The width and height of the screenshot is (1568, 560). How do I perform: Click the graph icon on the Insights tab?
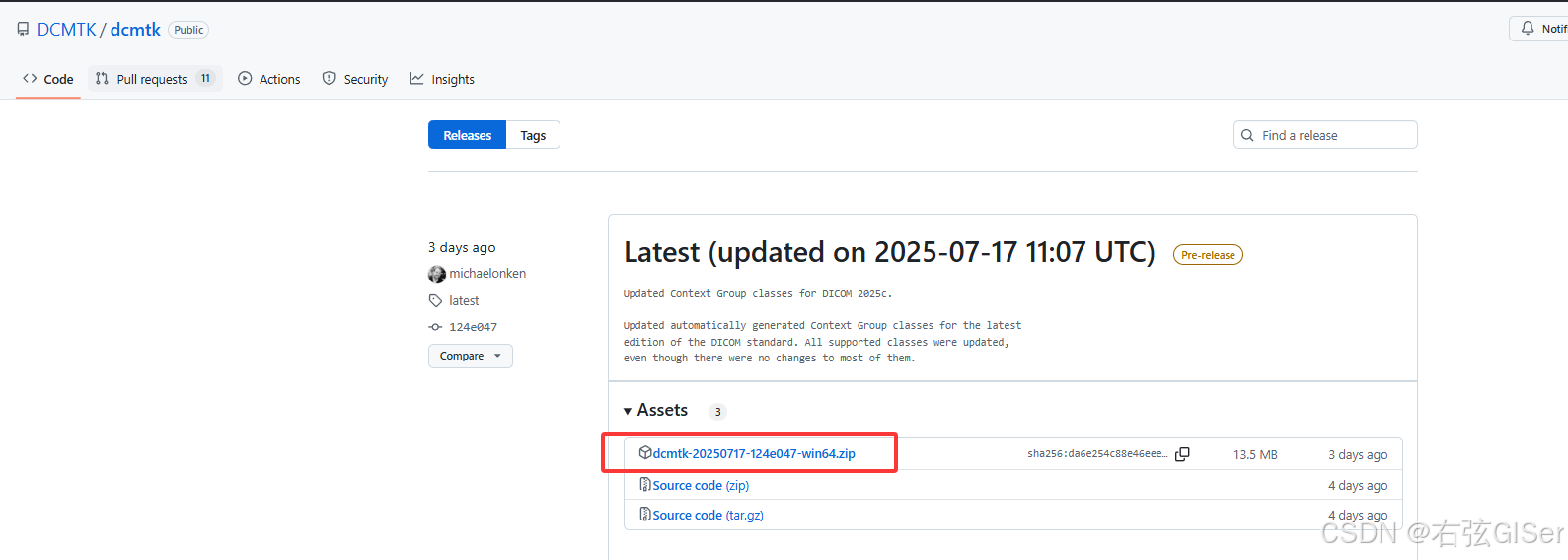tap(416, 79)
